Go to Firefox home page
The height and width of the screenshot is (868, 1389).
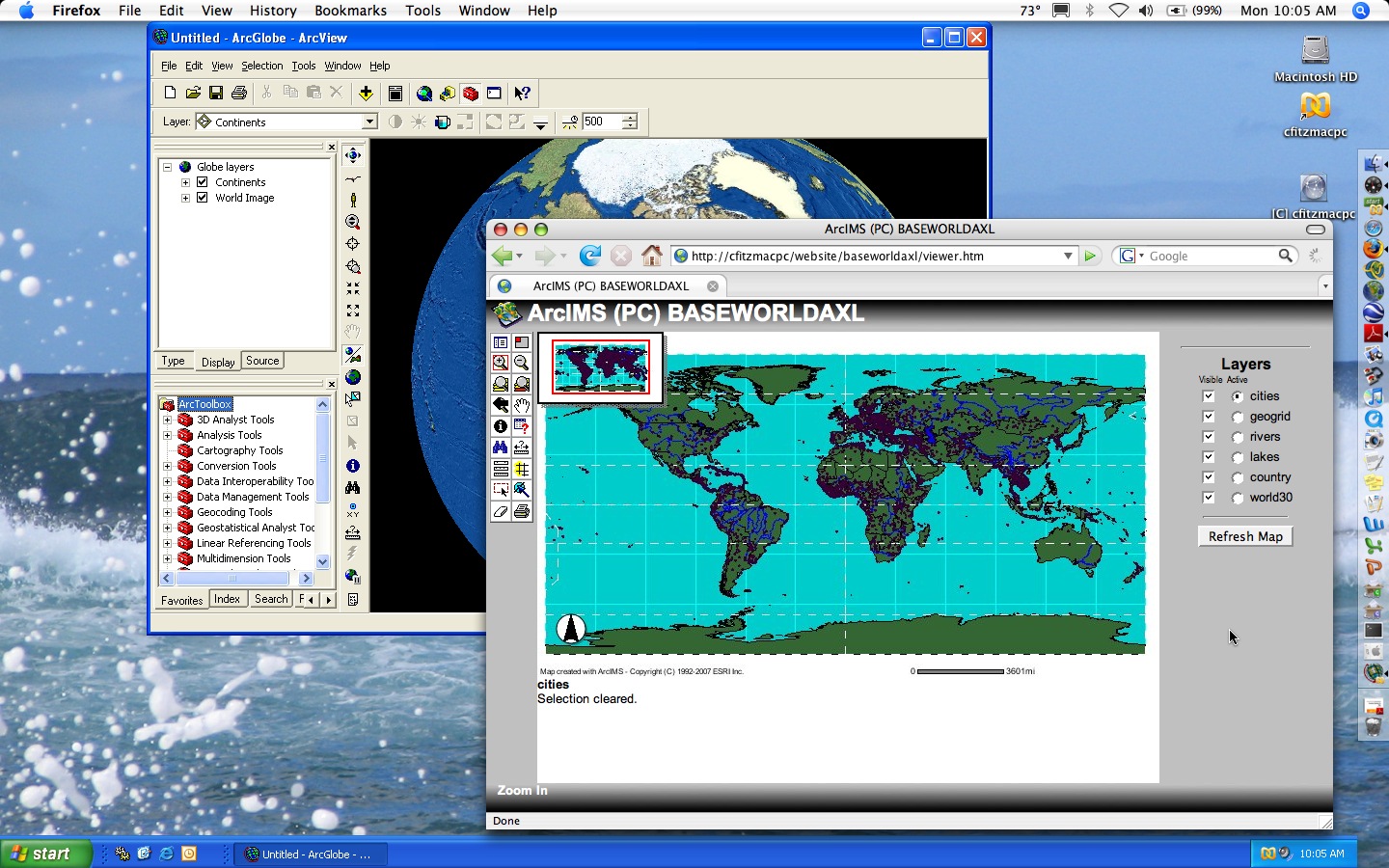click(652, 256)
